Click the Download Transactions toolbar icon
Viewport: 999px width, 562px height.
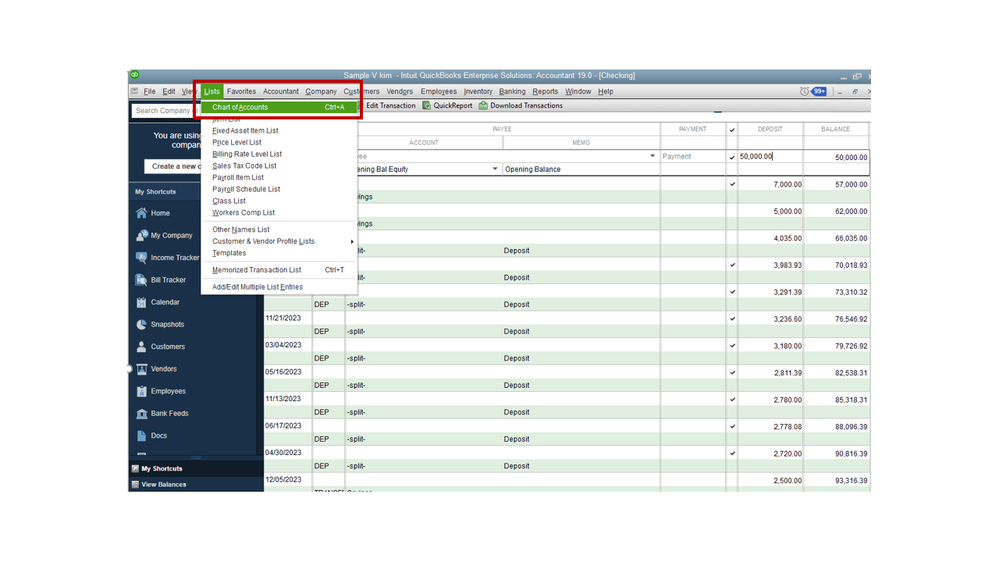483,106
